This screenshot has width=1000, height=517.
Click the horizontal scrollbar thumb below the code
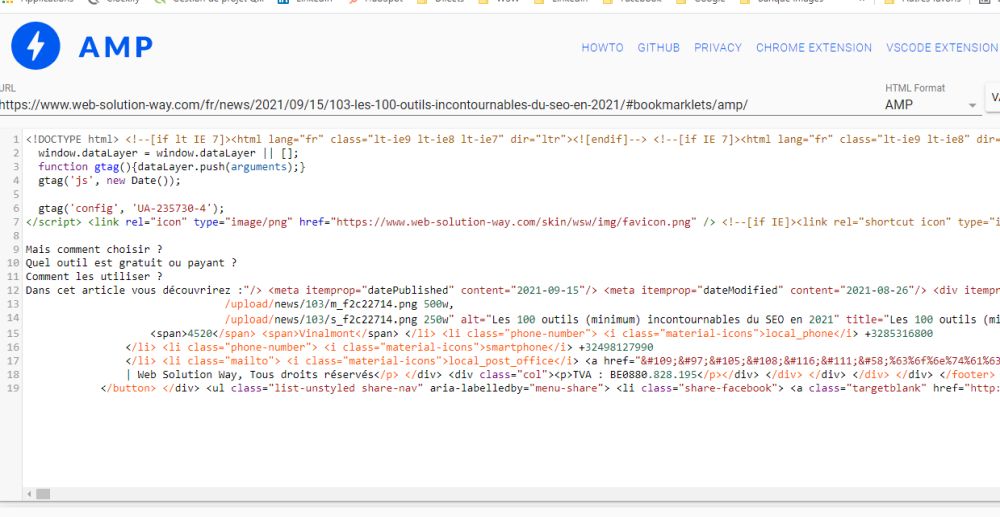43,494
